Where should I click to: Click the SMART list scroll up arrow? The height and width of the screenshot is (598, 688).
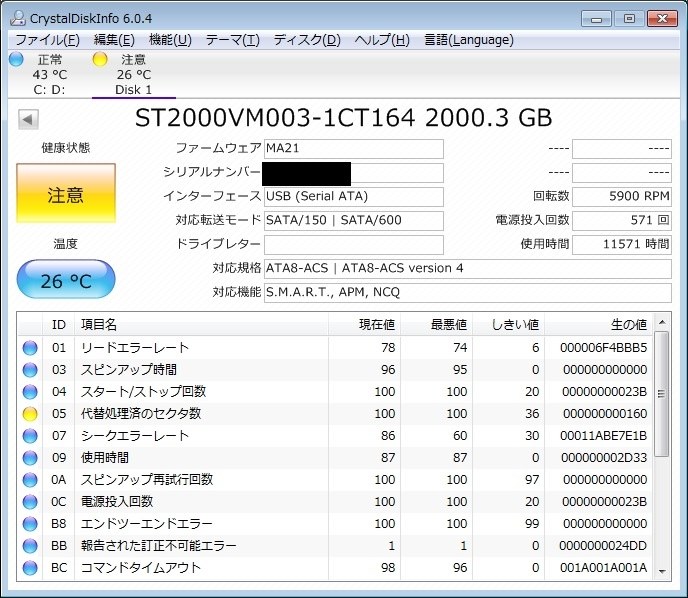click(662, 322)
